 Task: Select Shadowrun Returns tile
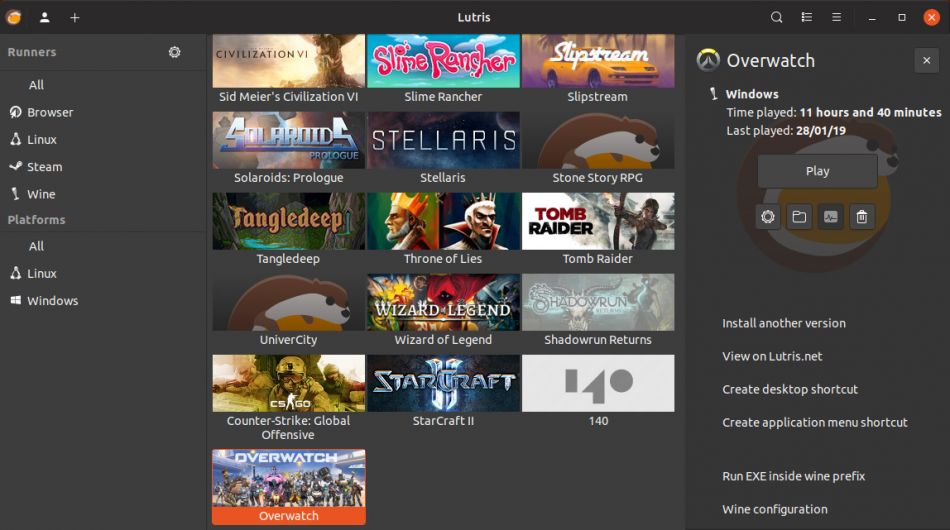[598, 311]
